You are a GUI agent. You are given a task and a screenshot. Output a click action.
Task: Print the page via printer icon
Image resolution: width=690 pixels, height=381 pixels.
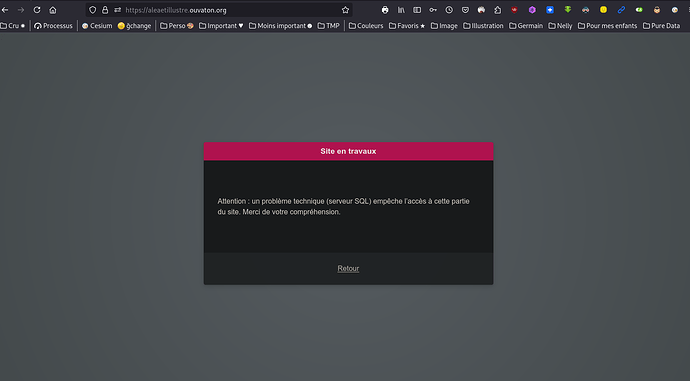click(385, 10)
